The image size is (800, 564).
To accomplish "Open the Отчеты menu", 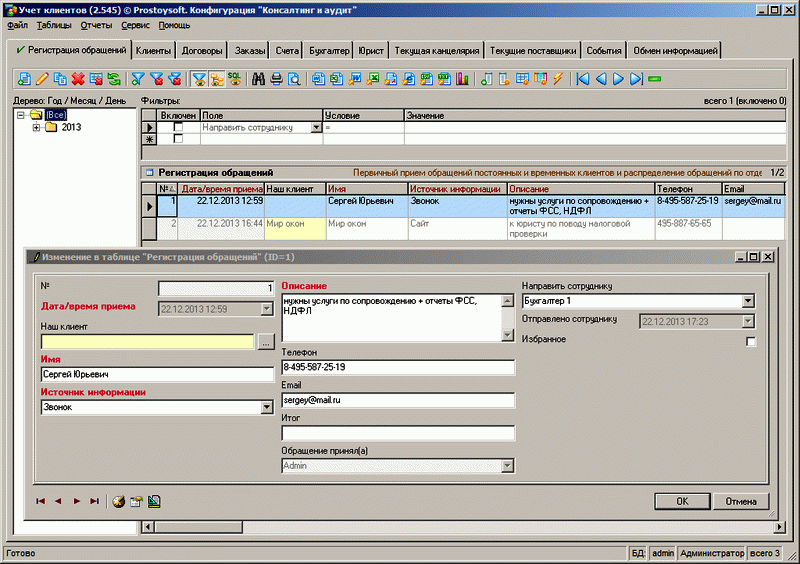I will click(x=95, y=23).
